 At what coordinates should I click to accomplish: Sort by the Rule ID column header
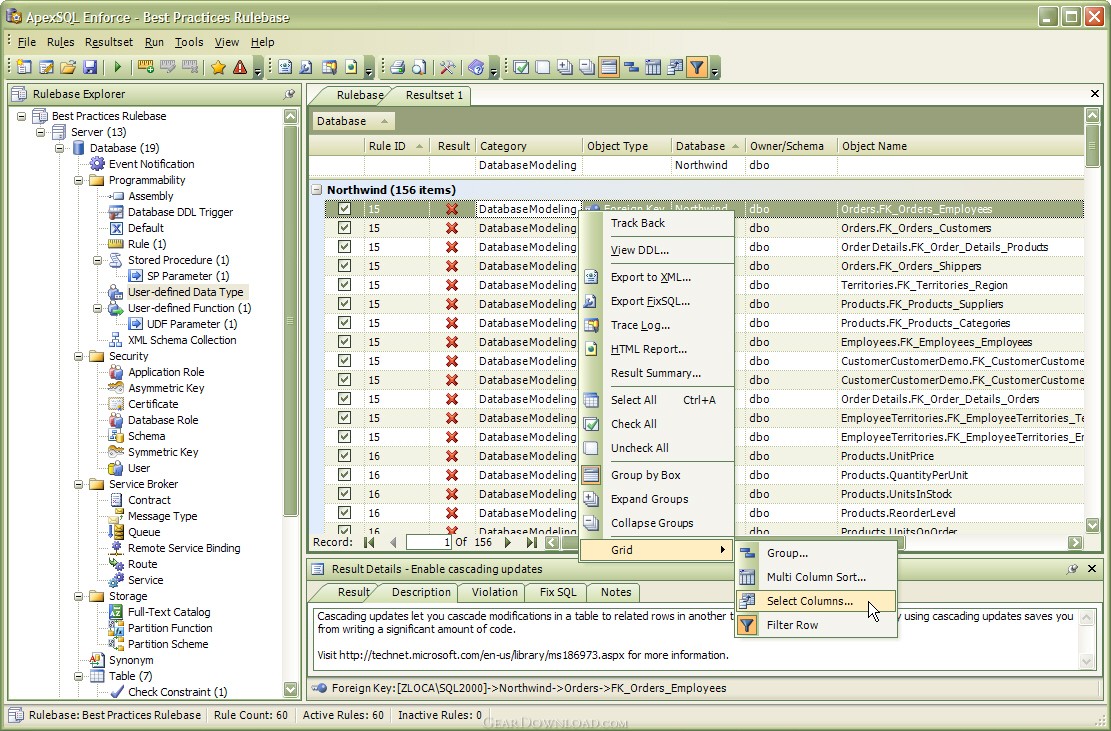(x=396, y=146)
